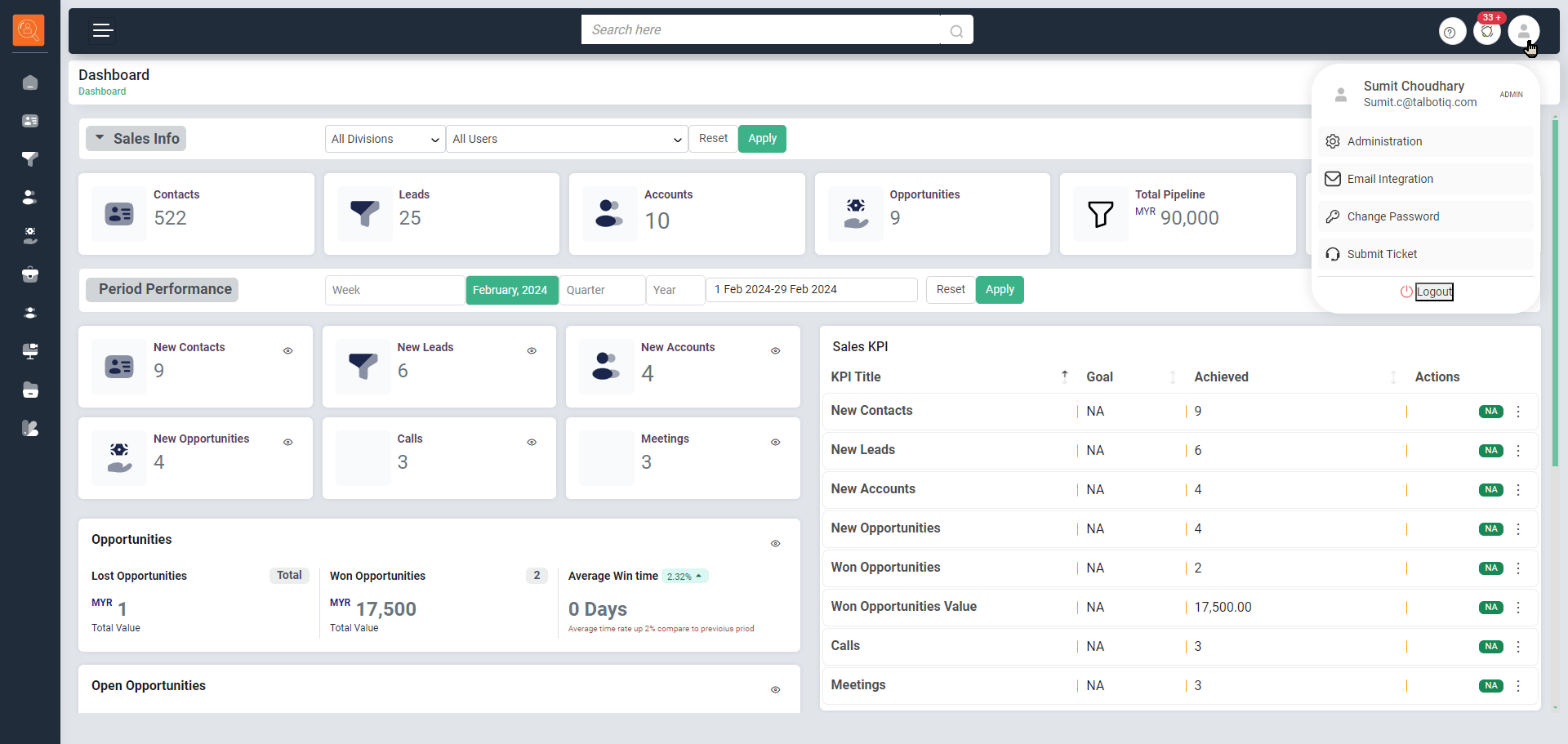Toggle visibility eye on New Contacts card
The image size is (1568, 744).
tap(288, 350)
